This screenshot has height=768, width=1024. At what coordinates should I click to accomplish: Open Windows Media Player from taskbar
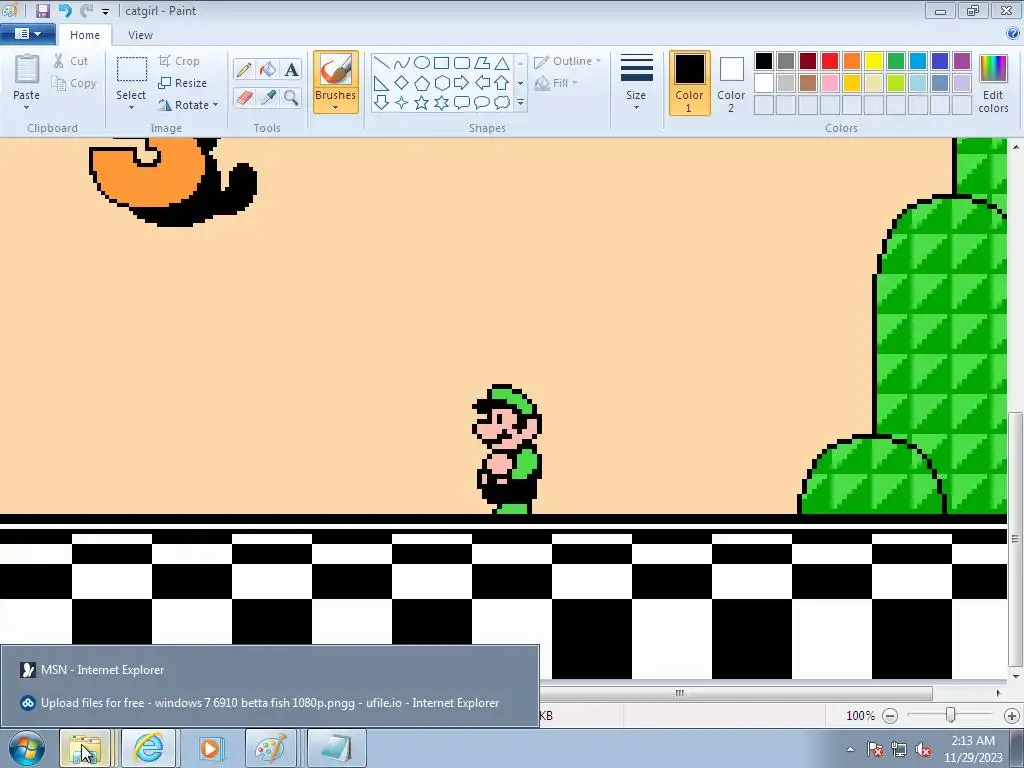click(210, 748)
